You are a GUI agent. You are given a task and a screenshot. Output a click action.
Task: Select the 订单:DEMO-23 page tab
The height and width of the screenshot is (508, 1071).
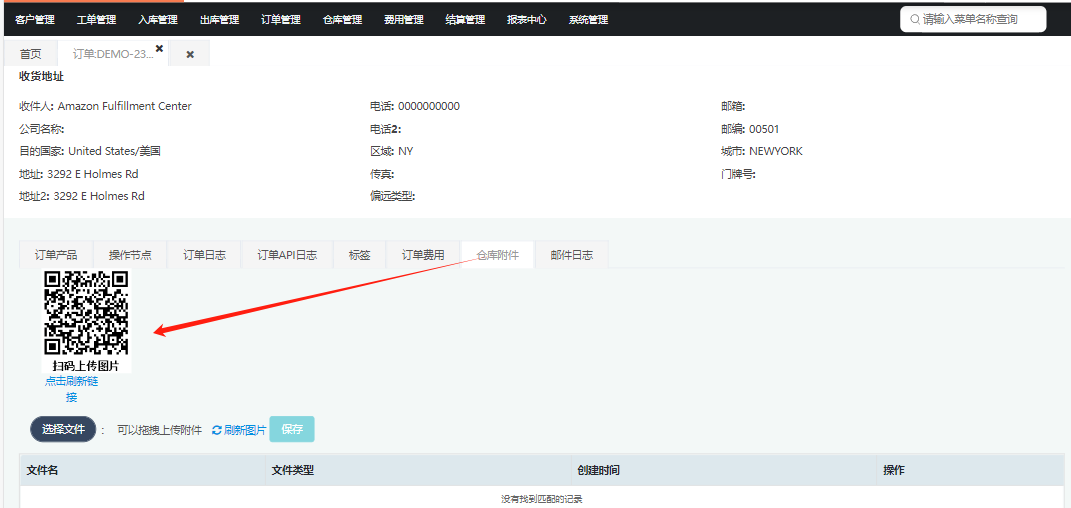click(113, 54)
